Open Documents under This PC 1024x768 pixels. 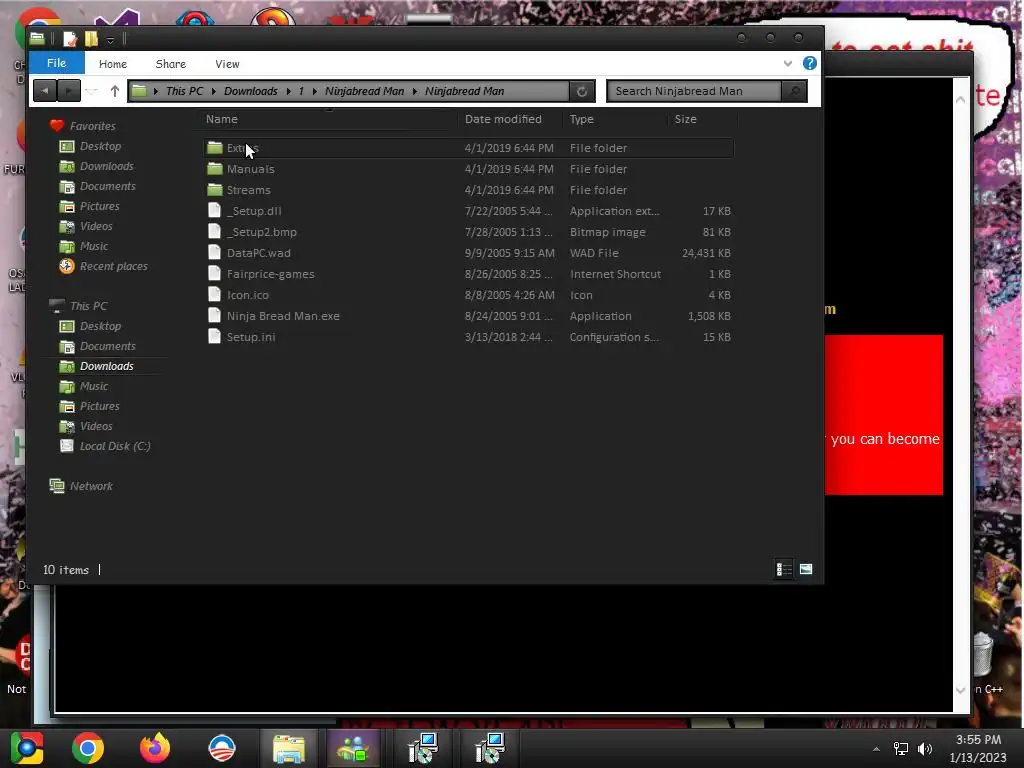coord(108,346)
